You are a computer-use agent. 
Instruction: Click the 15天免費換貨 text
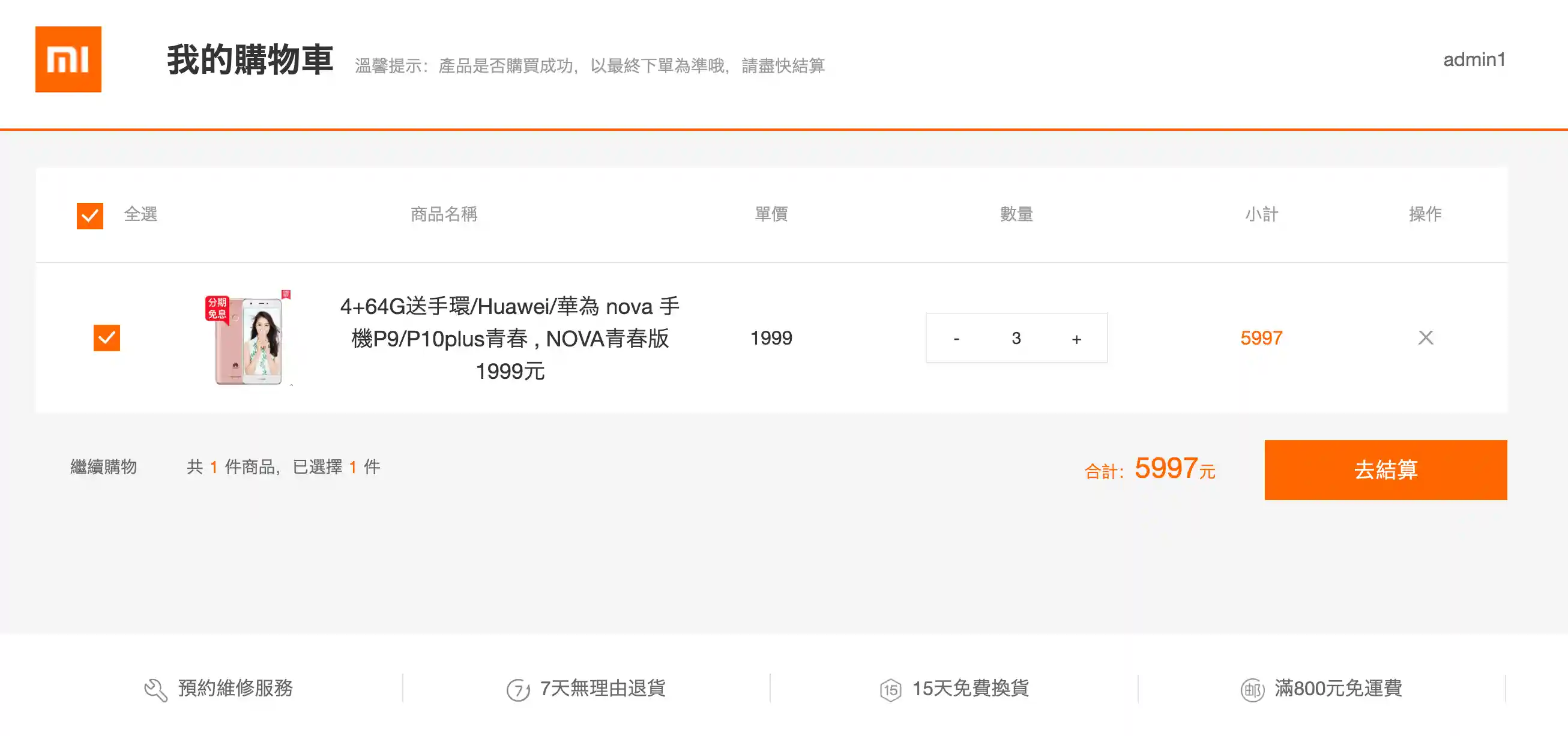[x=970, y=688]
